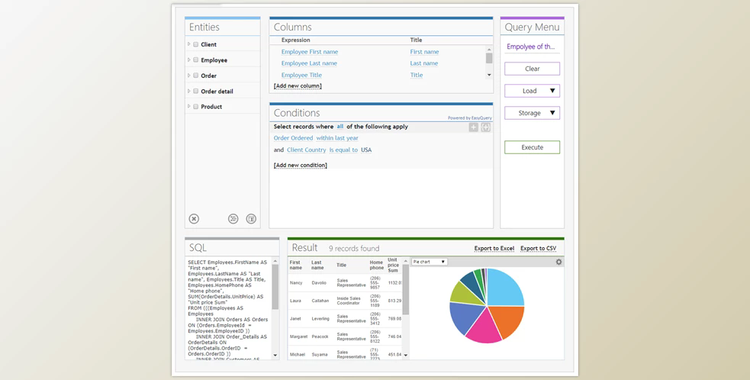Open the Load dropdown in Query Menu
This screenshot has width=750, height=380.
(532, 91)
